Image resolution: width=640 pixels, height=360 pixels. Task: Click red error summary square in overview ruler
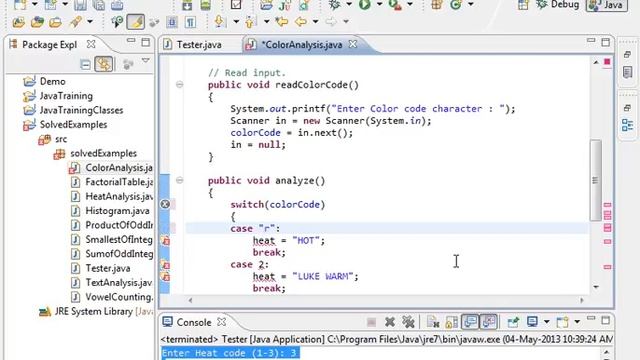coord(607,62)
